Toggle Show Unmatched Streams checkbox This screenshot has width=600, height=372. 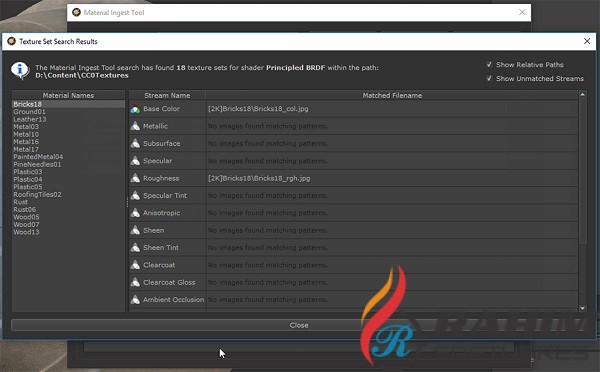[489, 78]
